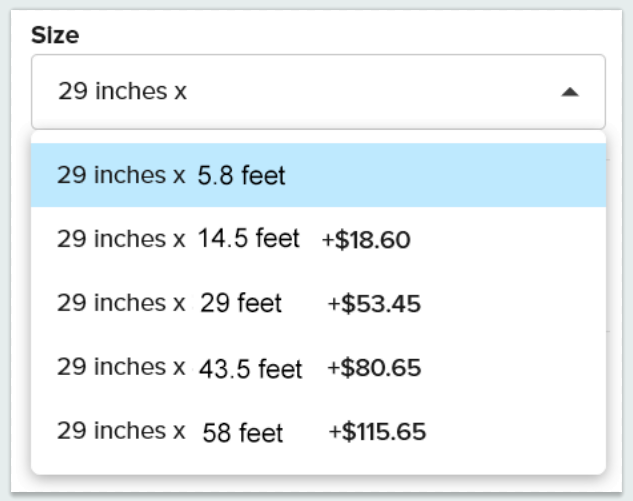The width and height of the screenshot is (633, 501).
Task: Click the +$18.60 price upcharge
Action: pos(366,240)
